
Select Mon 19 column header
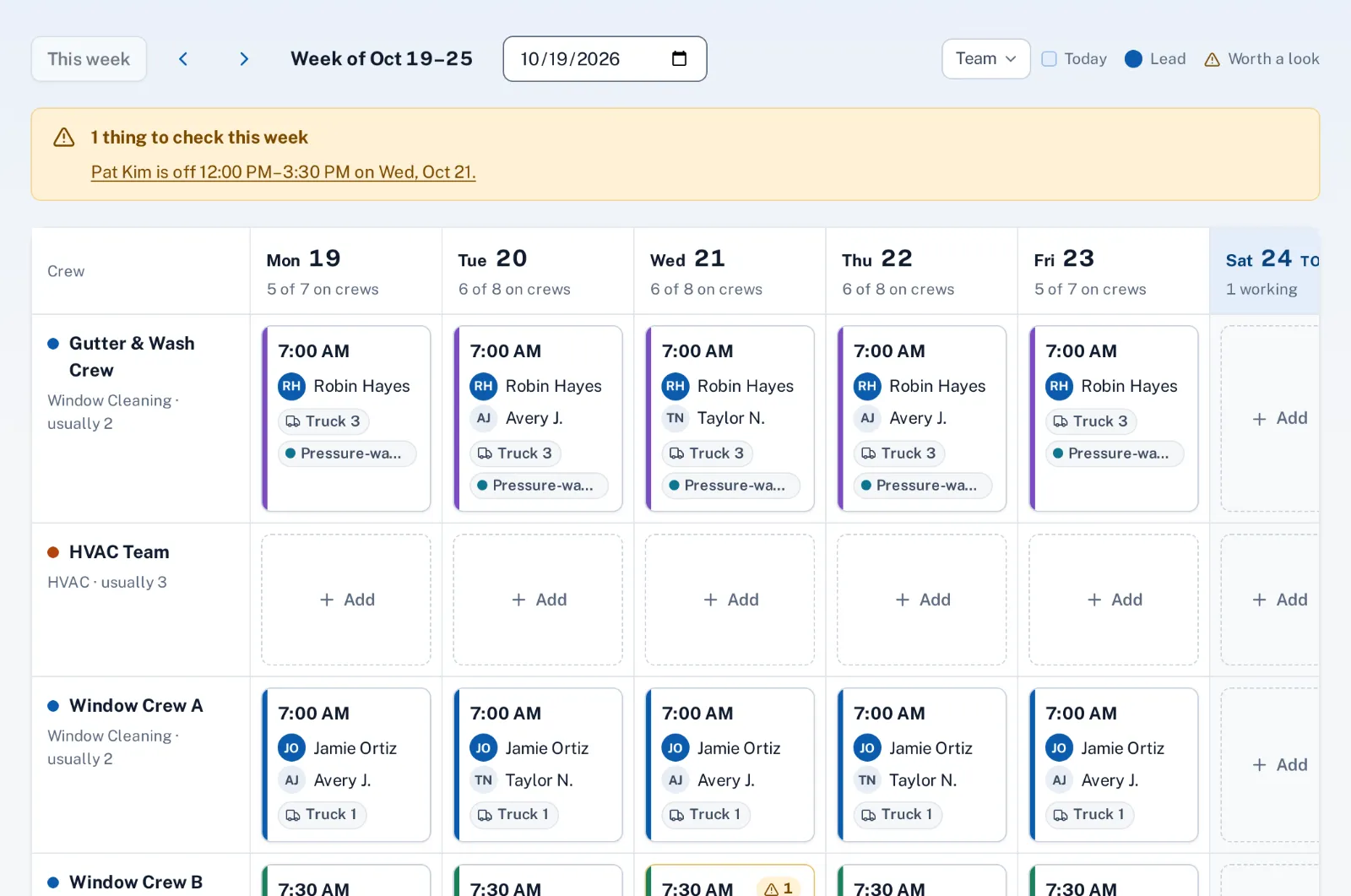tap(346, 271)
